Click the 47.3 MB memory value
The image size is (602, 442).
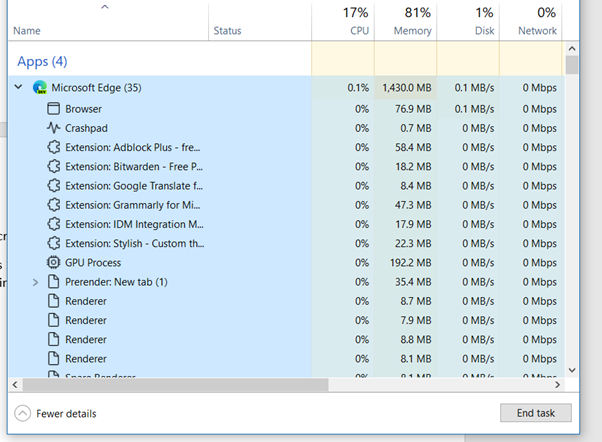[413, 205]
